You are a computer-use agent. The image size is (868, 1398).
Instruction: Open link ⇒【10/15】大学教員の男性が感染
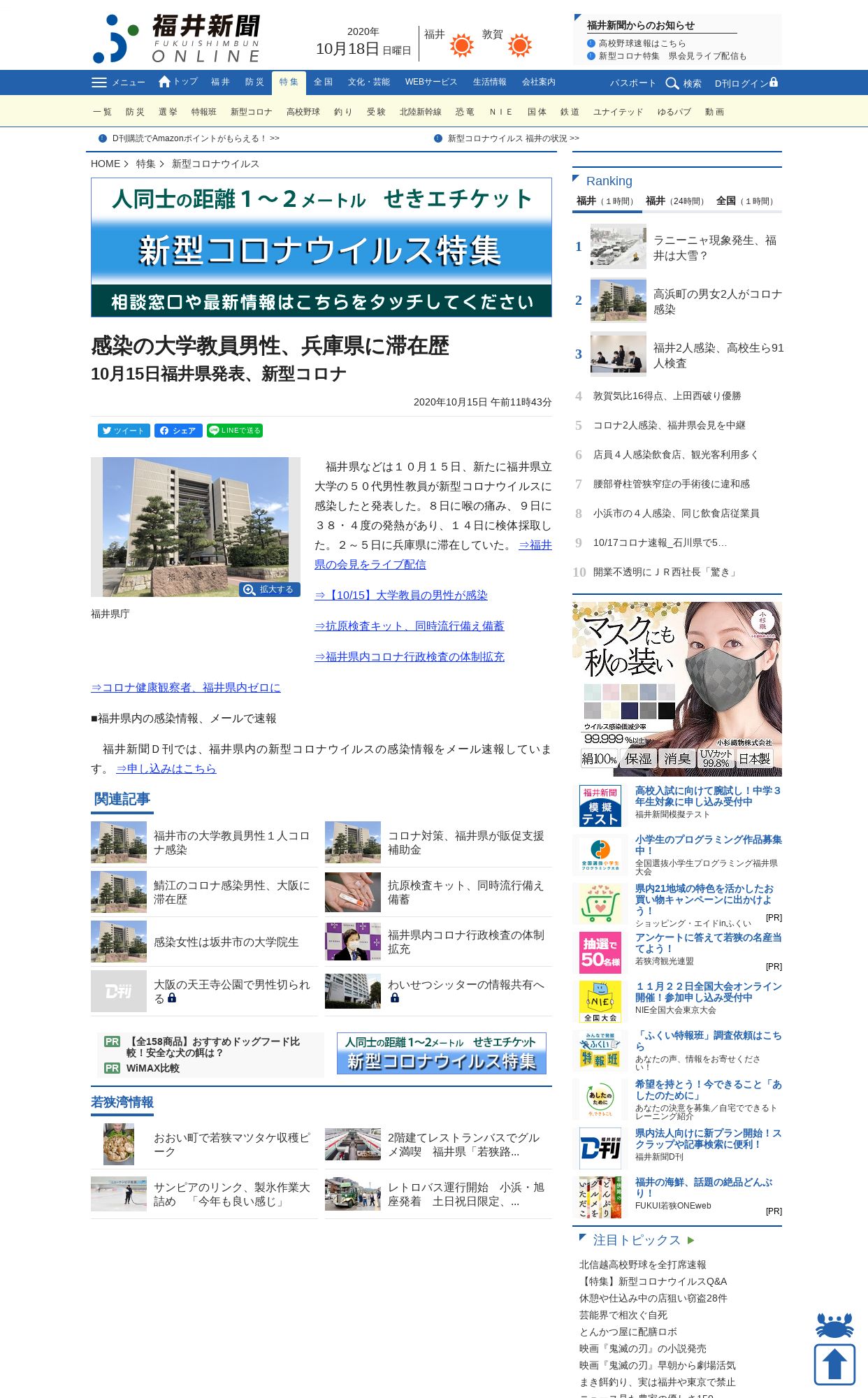coord(401,595)
